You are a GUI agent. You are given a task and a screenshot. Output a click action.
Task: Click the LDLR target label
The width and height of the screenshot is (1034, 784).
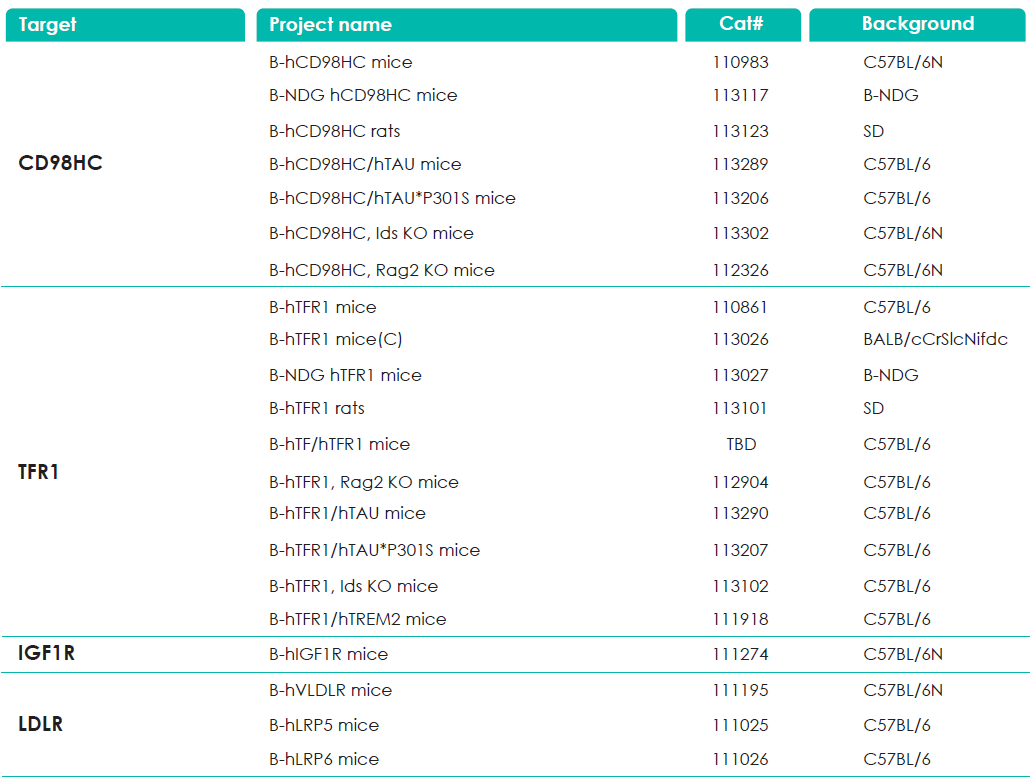41,724
